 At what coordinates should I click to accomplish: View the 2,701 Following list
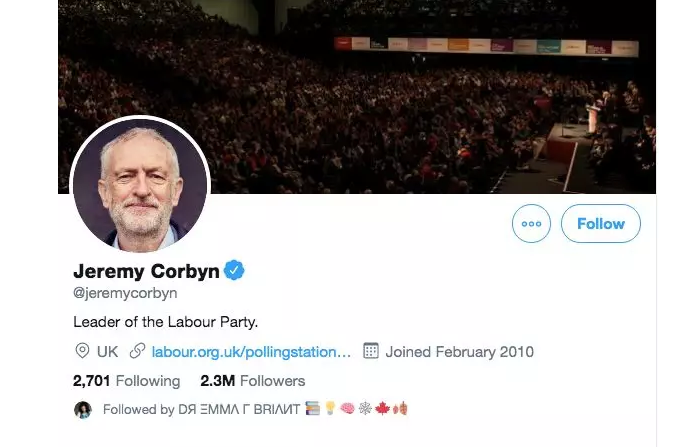click(x=127, y=380)
